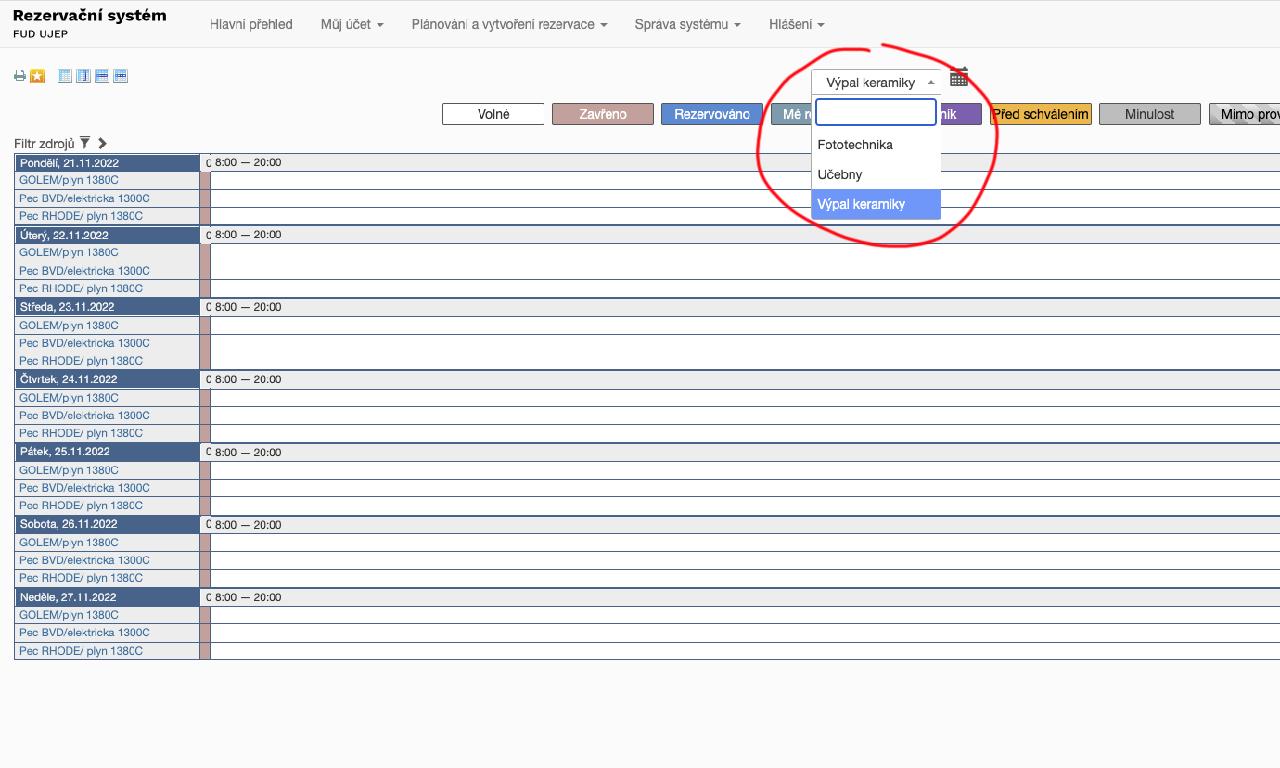Expand the chevron arrow next to filter funnel
The height and width of the screenshot is (768, 1280).
tap(102, 143)
